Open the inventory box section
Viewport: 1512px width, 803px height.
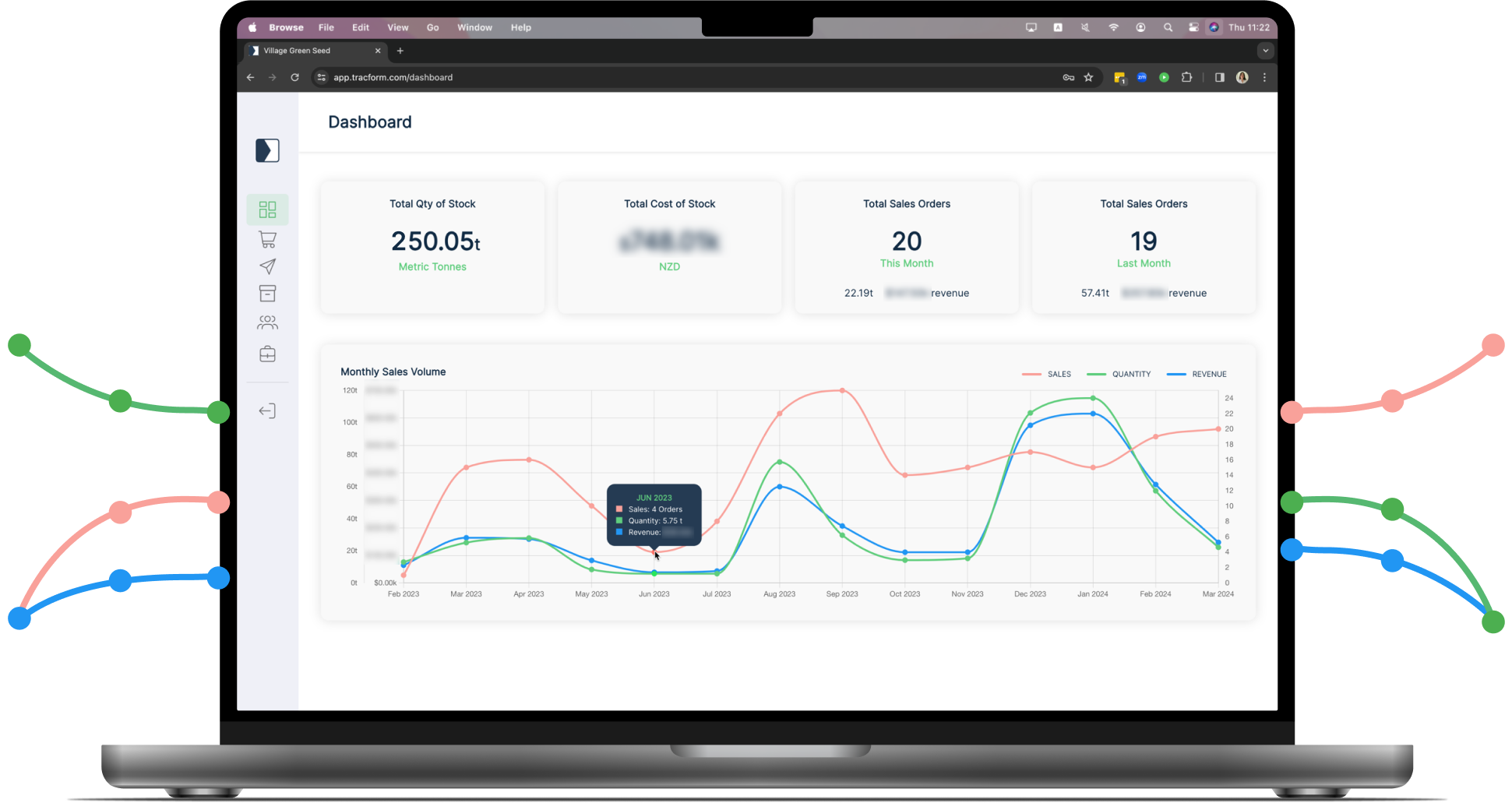coord(267,293)
